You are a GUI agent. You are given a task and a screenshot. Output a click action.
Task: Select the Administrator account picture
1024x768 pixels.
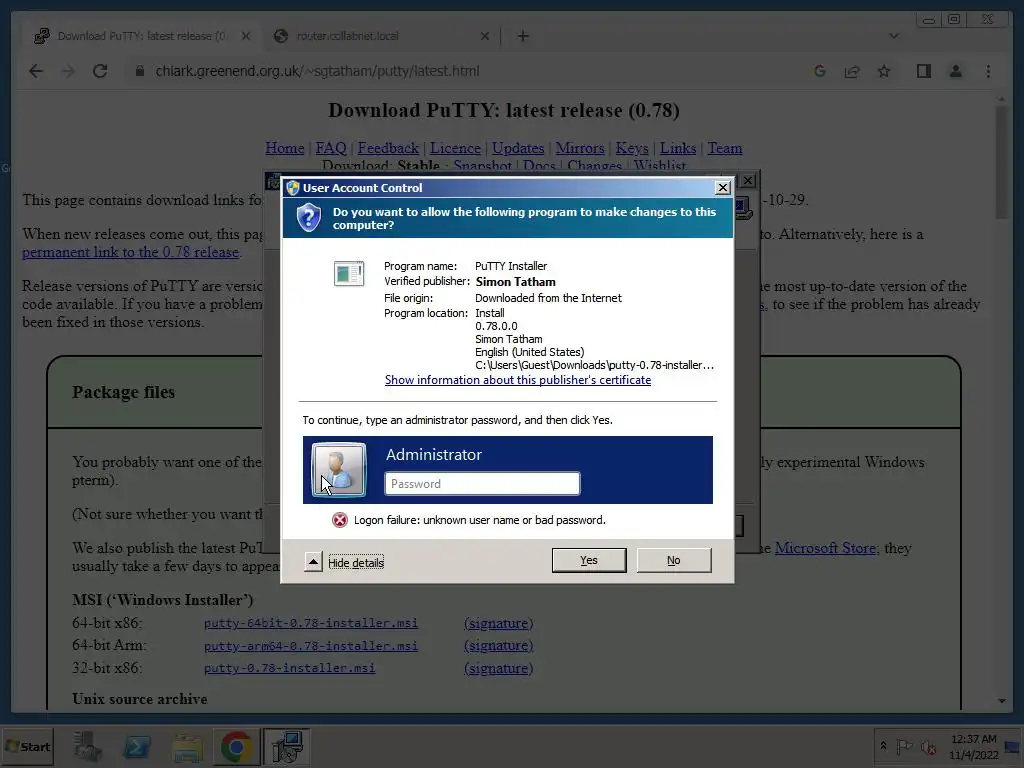pos(338,470)
